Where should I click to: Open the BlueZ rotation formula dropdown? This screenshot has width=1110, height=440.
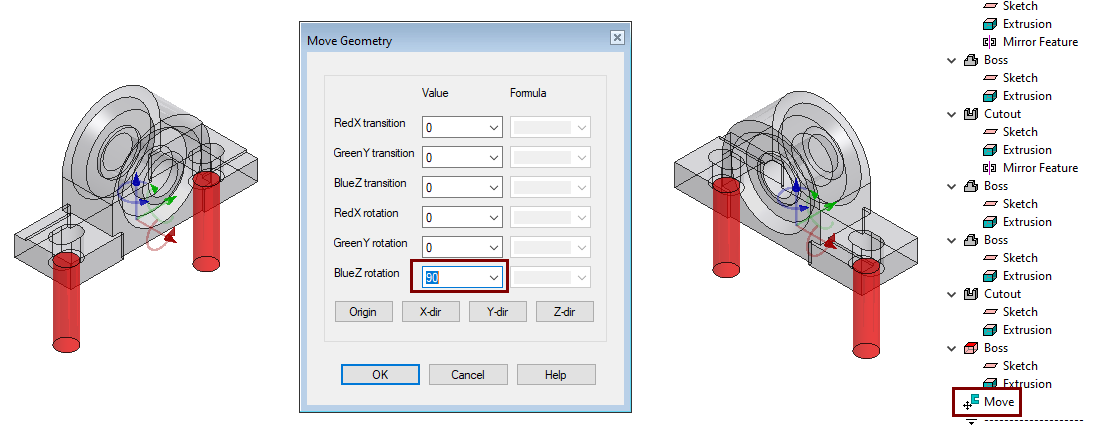click(551, 277)
